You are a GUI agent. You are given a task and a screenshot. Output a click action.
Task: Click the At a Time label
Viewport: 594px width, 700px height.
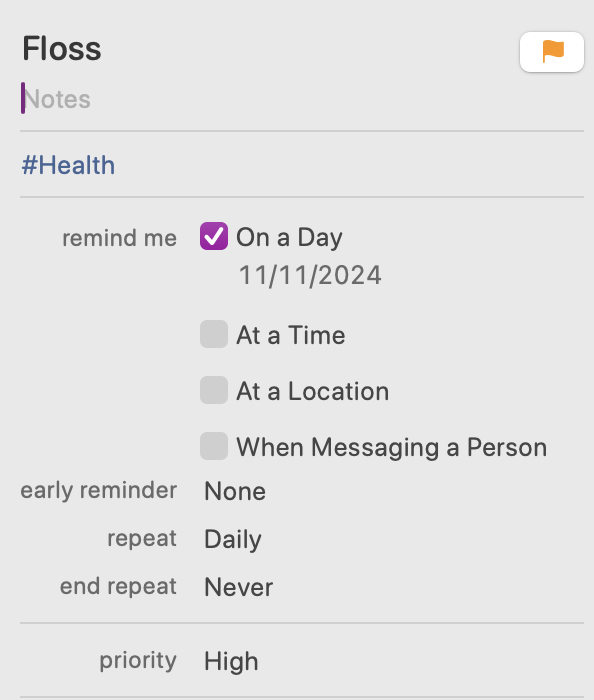point(291,335)
